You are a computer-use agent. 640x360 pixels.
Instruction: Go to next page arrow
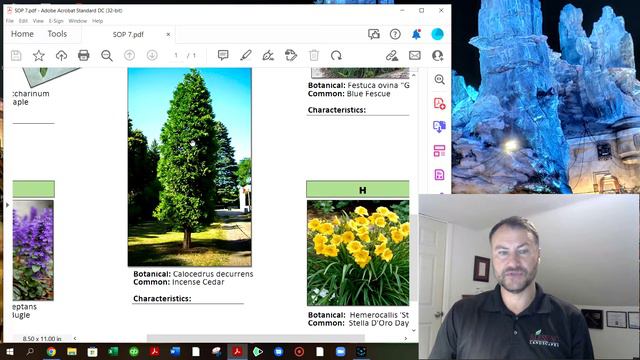click(152, 55)
